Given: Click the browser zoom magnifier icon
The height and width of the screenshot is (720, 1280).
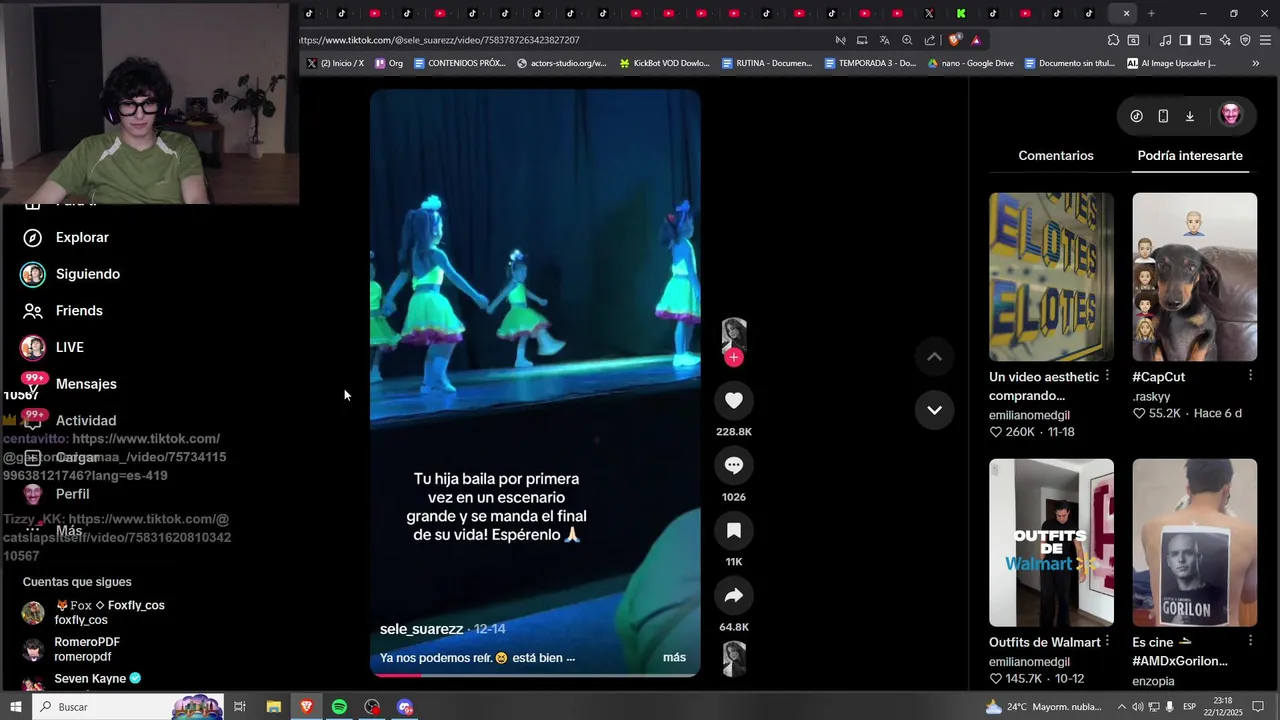Looking at the screenshot, I should pos(907,40).
